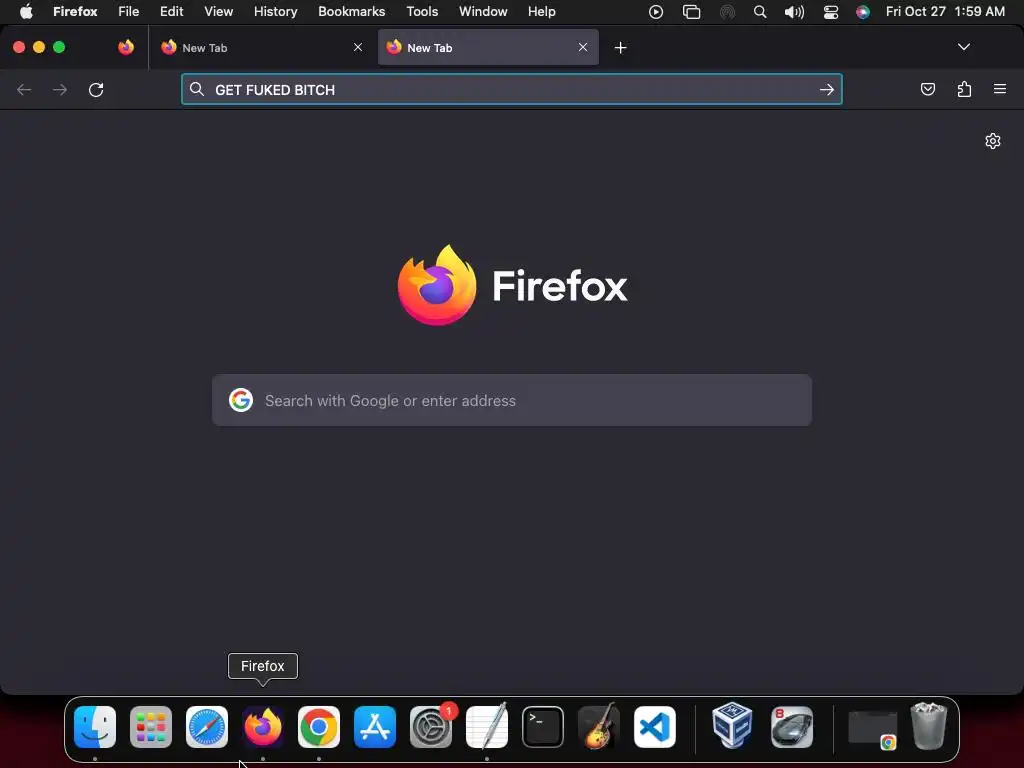
Task: Go forward using the forward arrow
Action: [x=59, y=89]
